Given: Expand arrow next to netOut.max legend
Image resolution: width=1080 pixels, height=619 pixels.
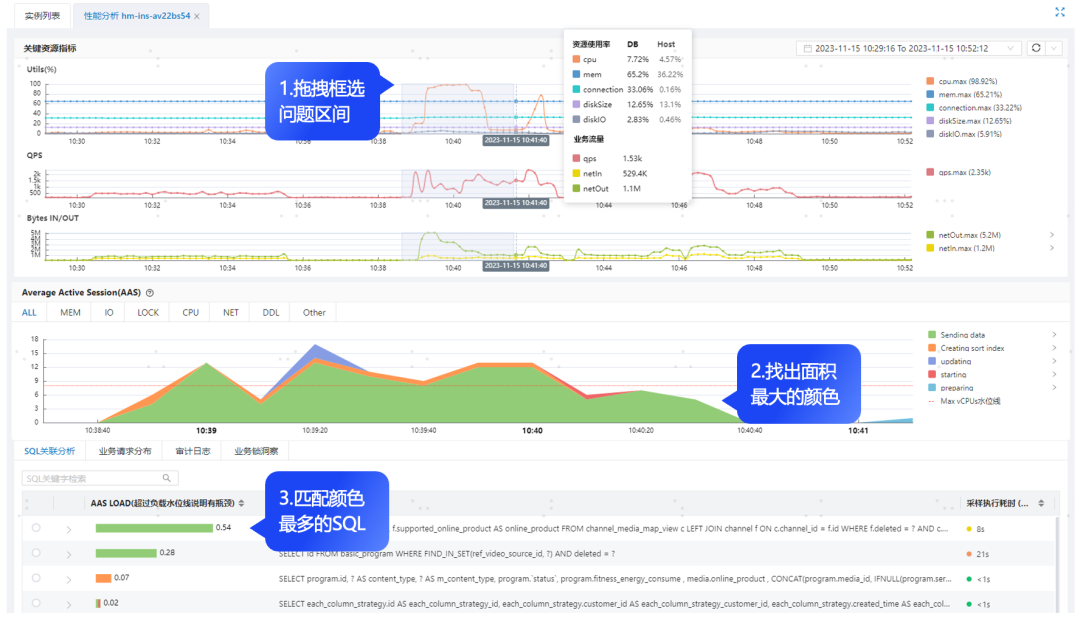Looking at the screenshot, I should tap(1052, 235).
